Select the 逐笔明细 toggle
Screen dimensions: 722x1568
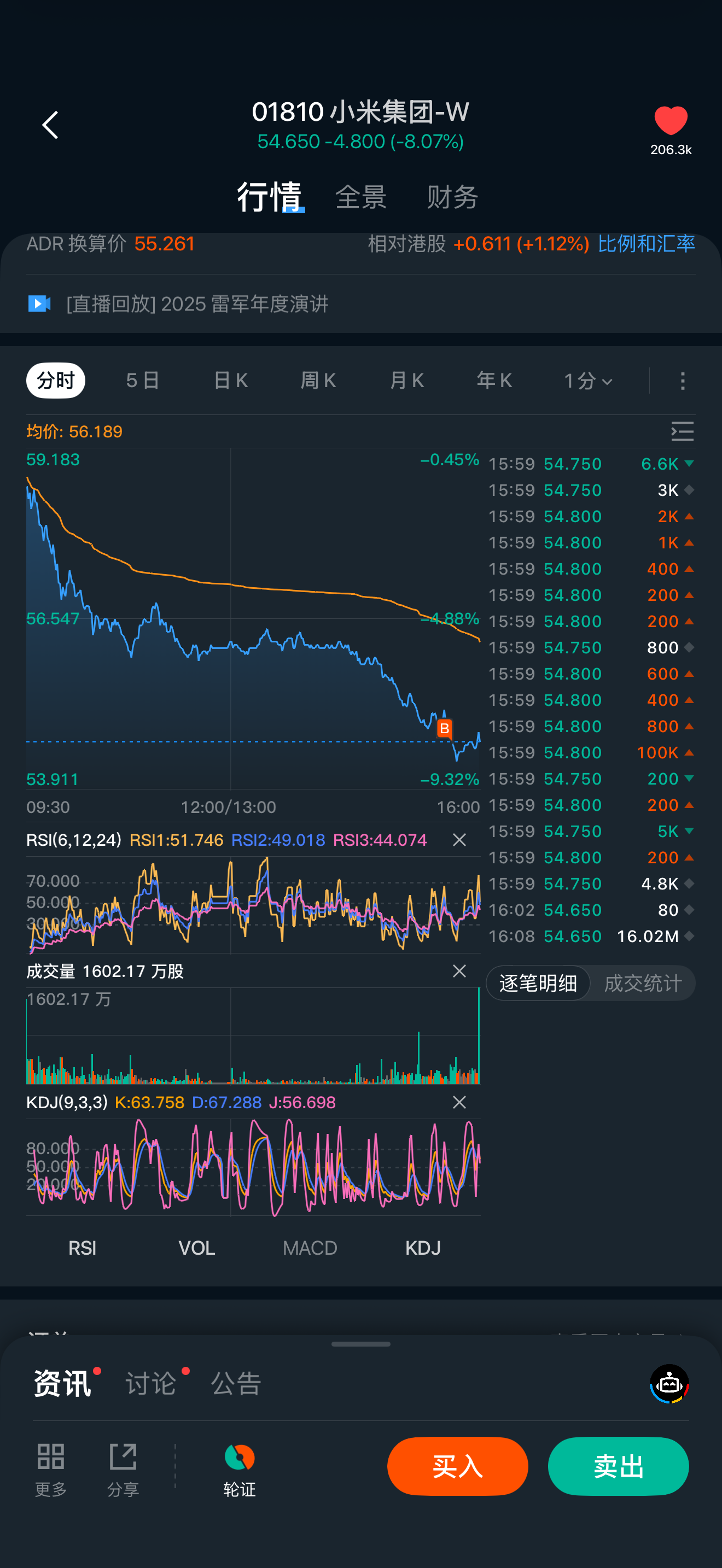point(538,983)
